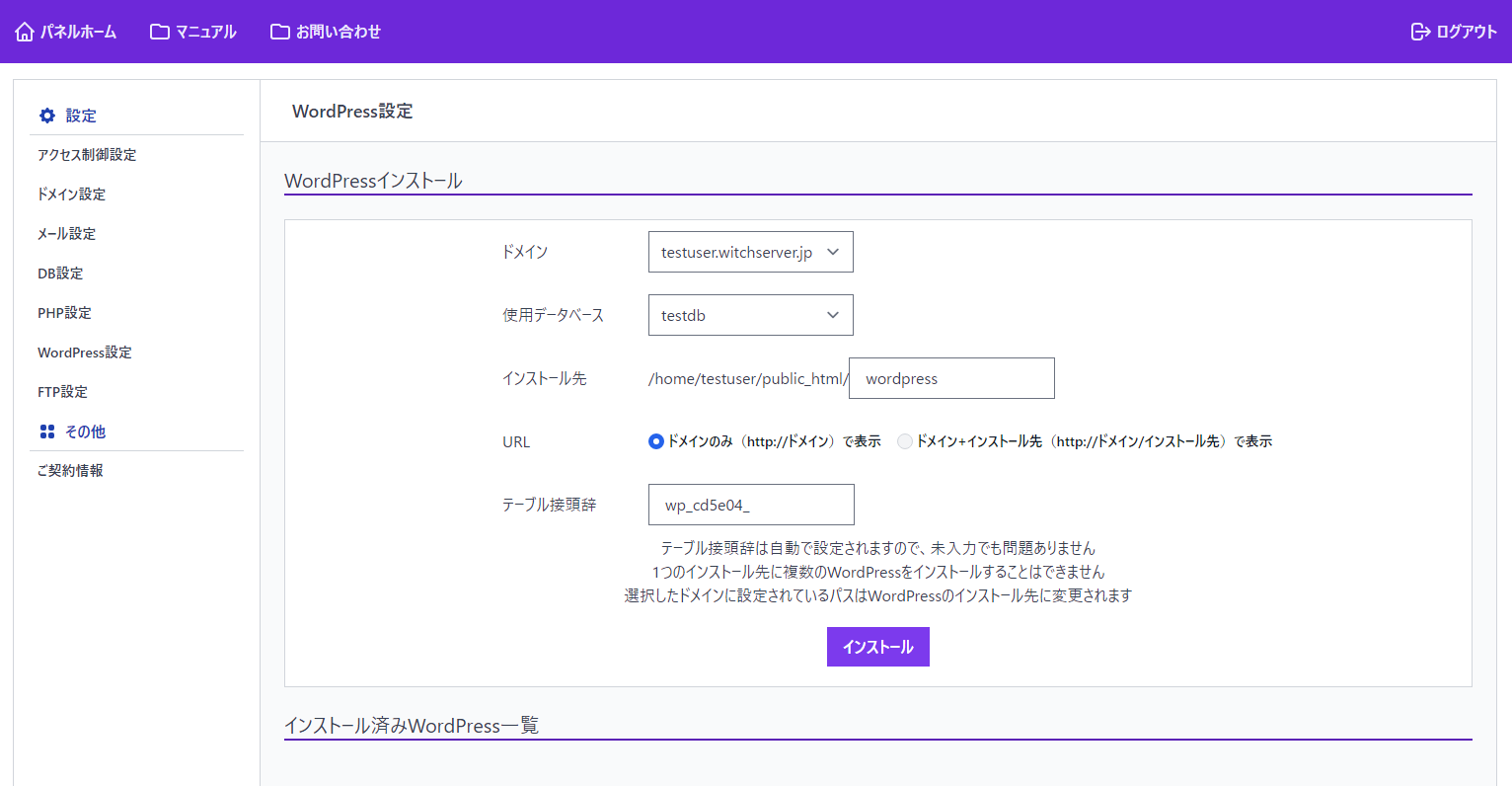Focus the インストール先 wordpress input field

click(x=951, y=378)
